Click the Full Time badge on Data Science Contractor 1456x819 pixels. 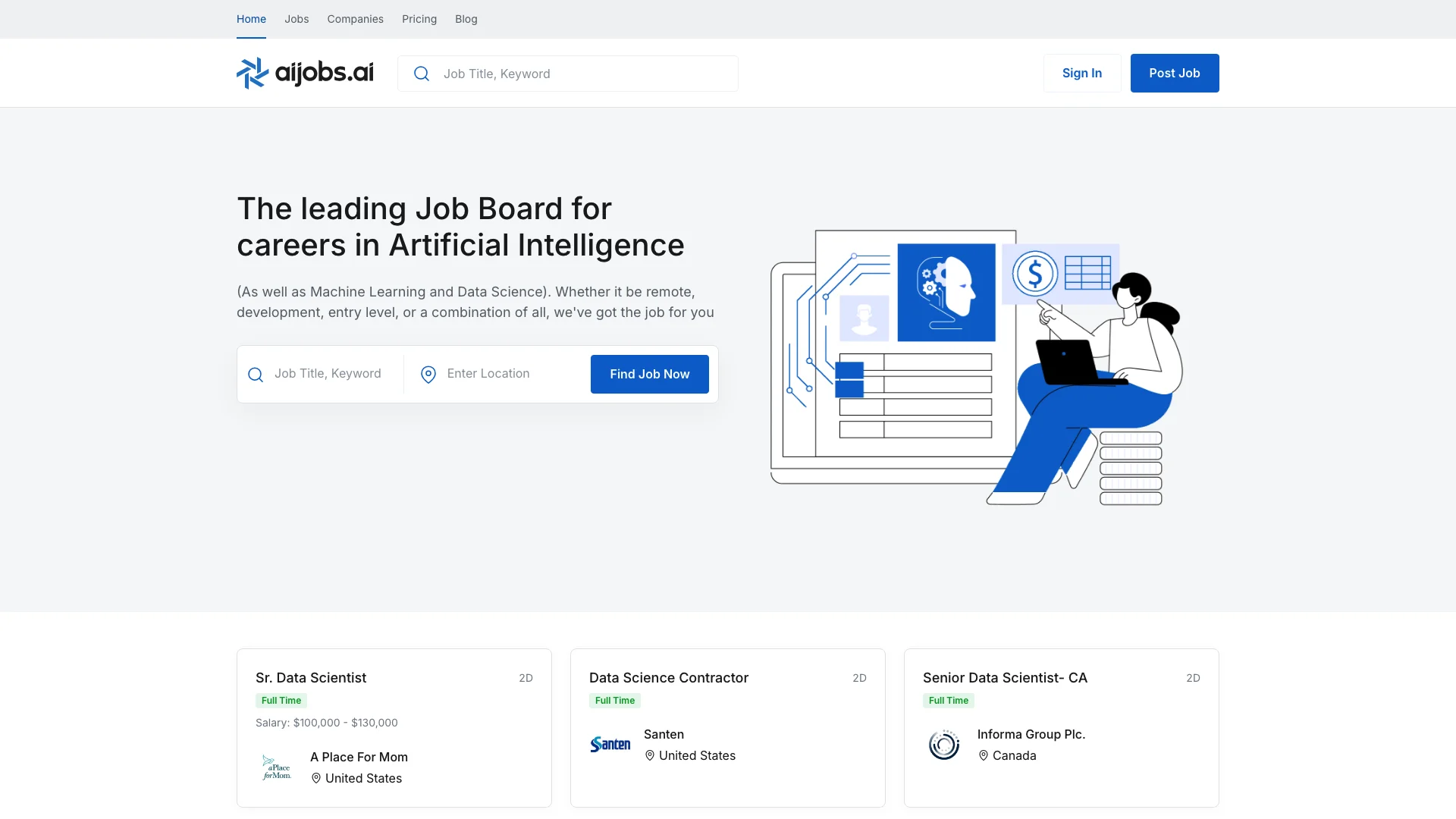[x=614, y=700]
